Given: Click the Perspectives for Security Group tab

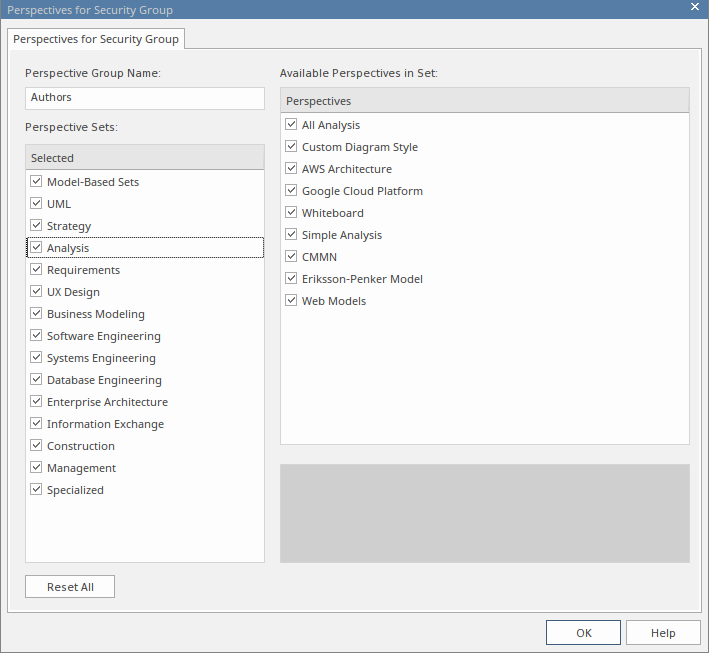Looking at the screenshot, I should [96, 39].
